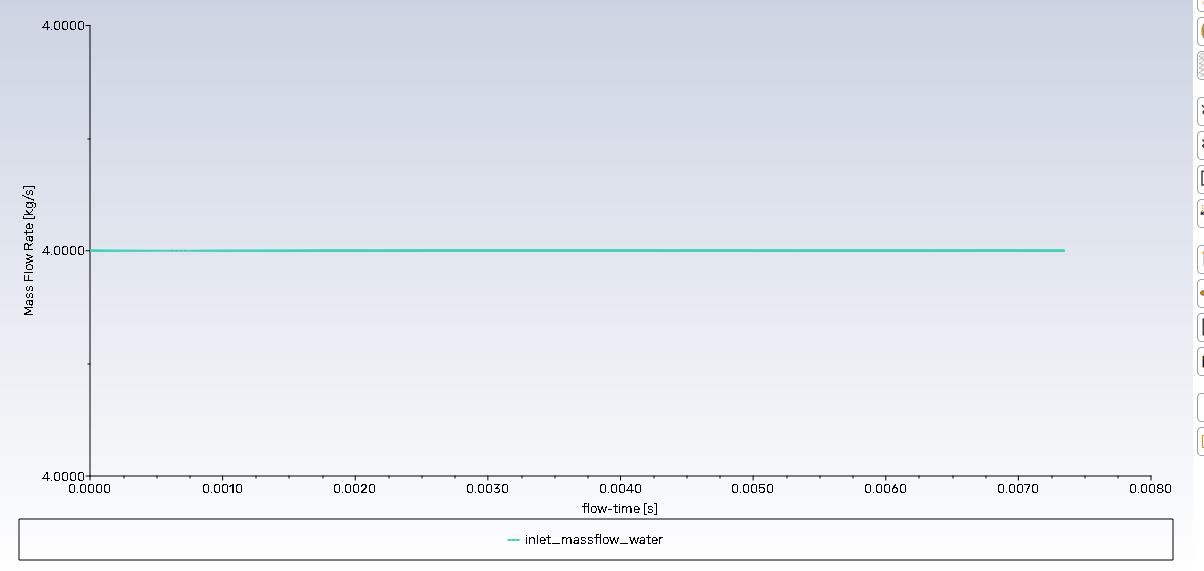Screen dimensions: 1204x571
Task: Click the 0.0000 x-axis origin label
Action: (90, 489)
